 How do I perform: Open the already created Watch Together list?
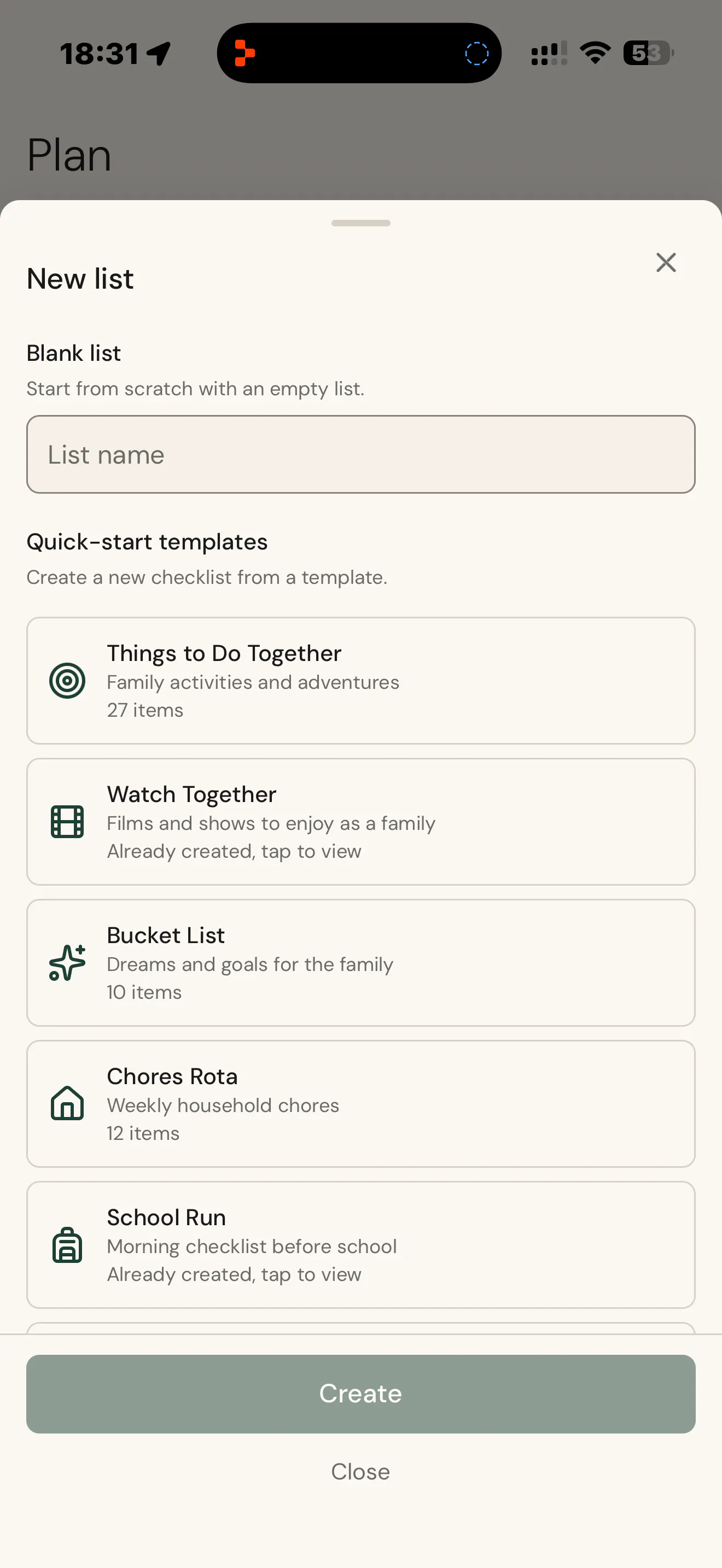click(x=361, y=822)
